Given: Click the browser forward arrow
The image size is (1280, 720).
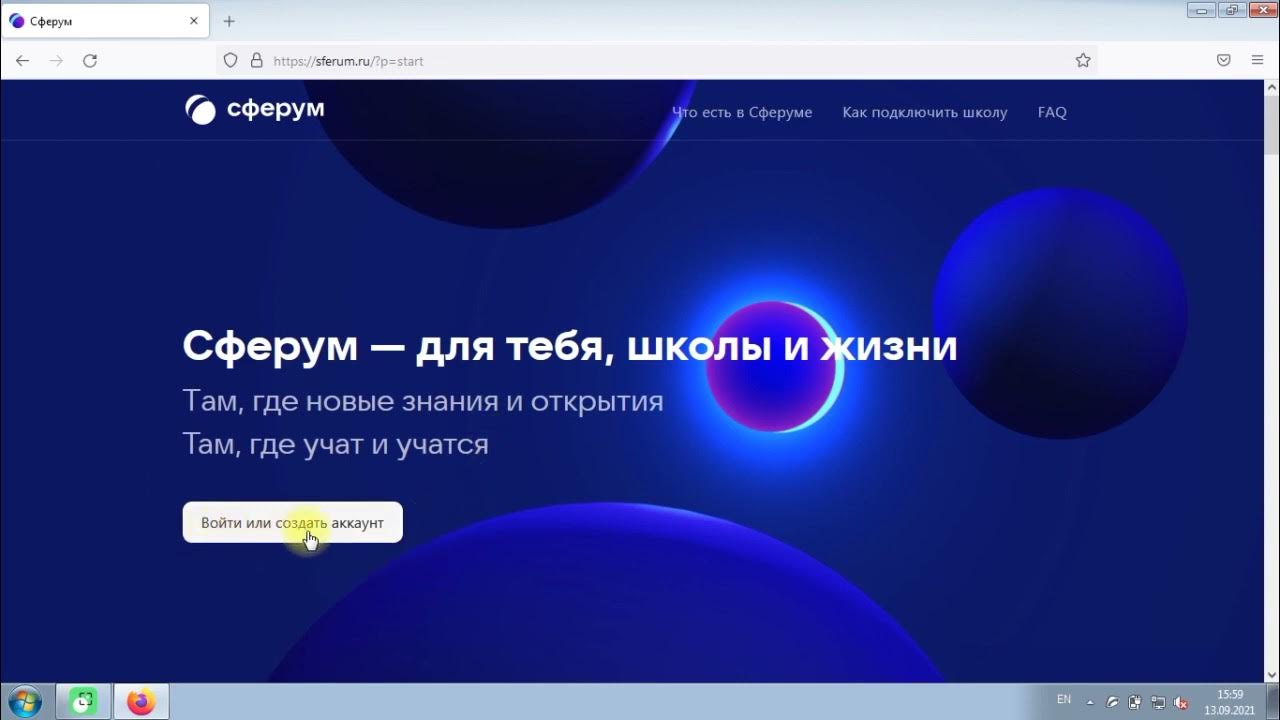Looking at the screenshot, I should (56, 61).
